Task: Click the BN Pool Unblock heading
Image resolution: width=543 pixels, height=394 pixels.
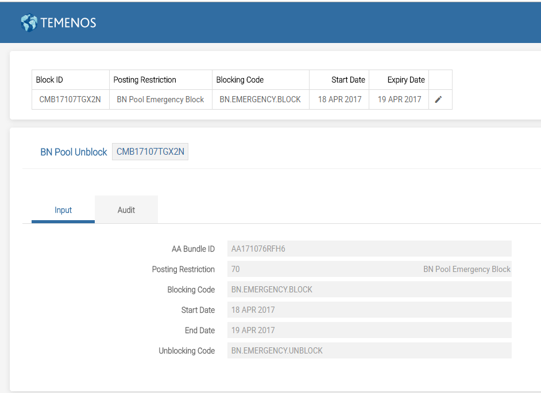Action: (x=74, y=152)
